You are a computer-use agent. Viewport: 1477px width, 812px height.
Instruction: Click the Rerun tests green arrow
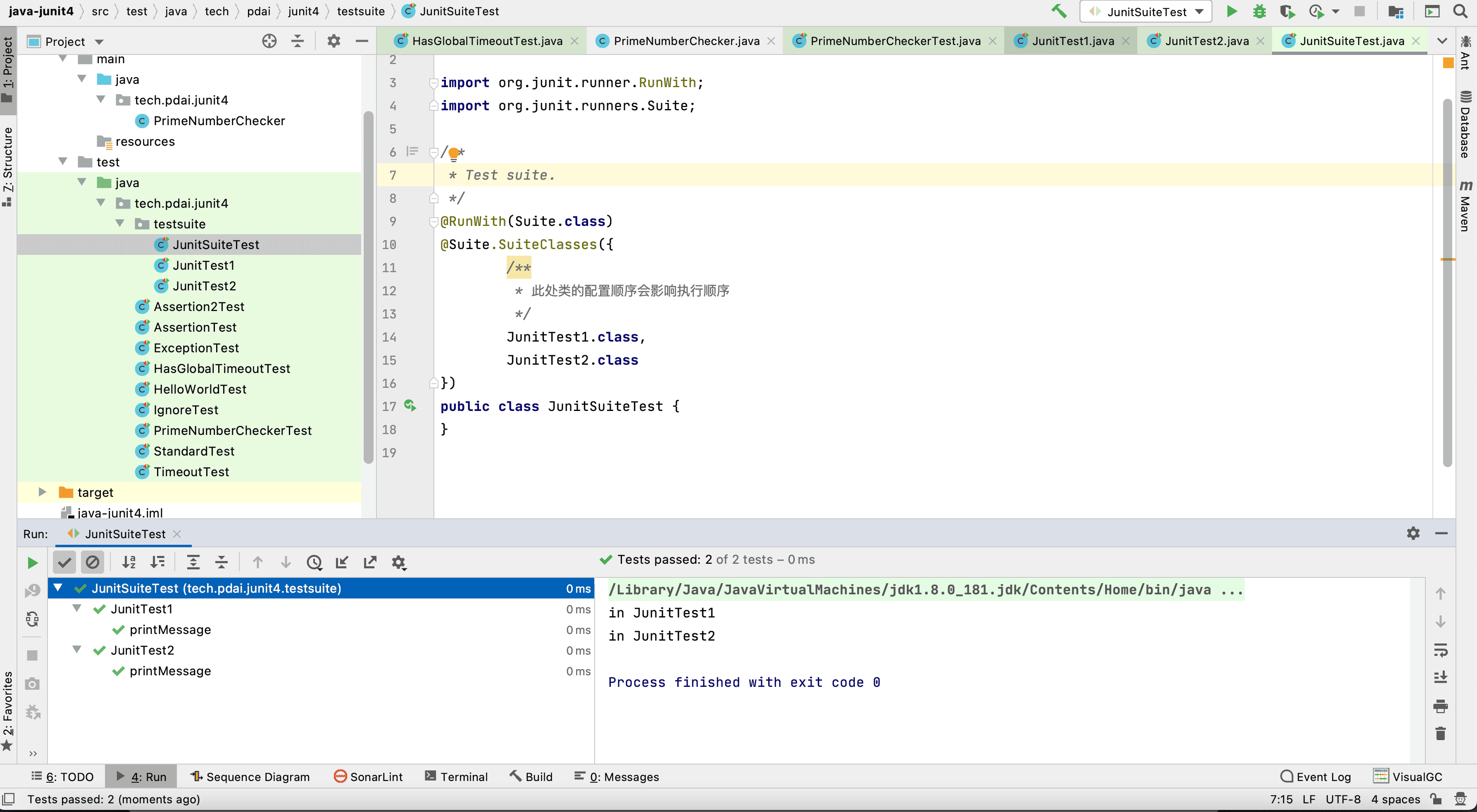click(x=33, y=563)
